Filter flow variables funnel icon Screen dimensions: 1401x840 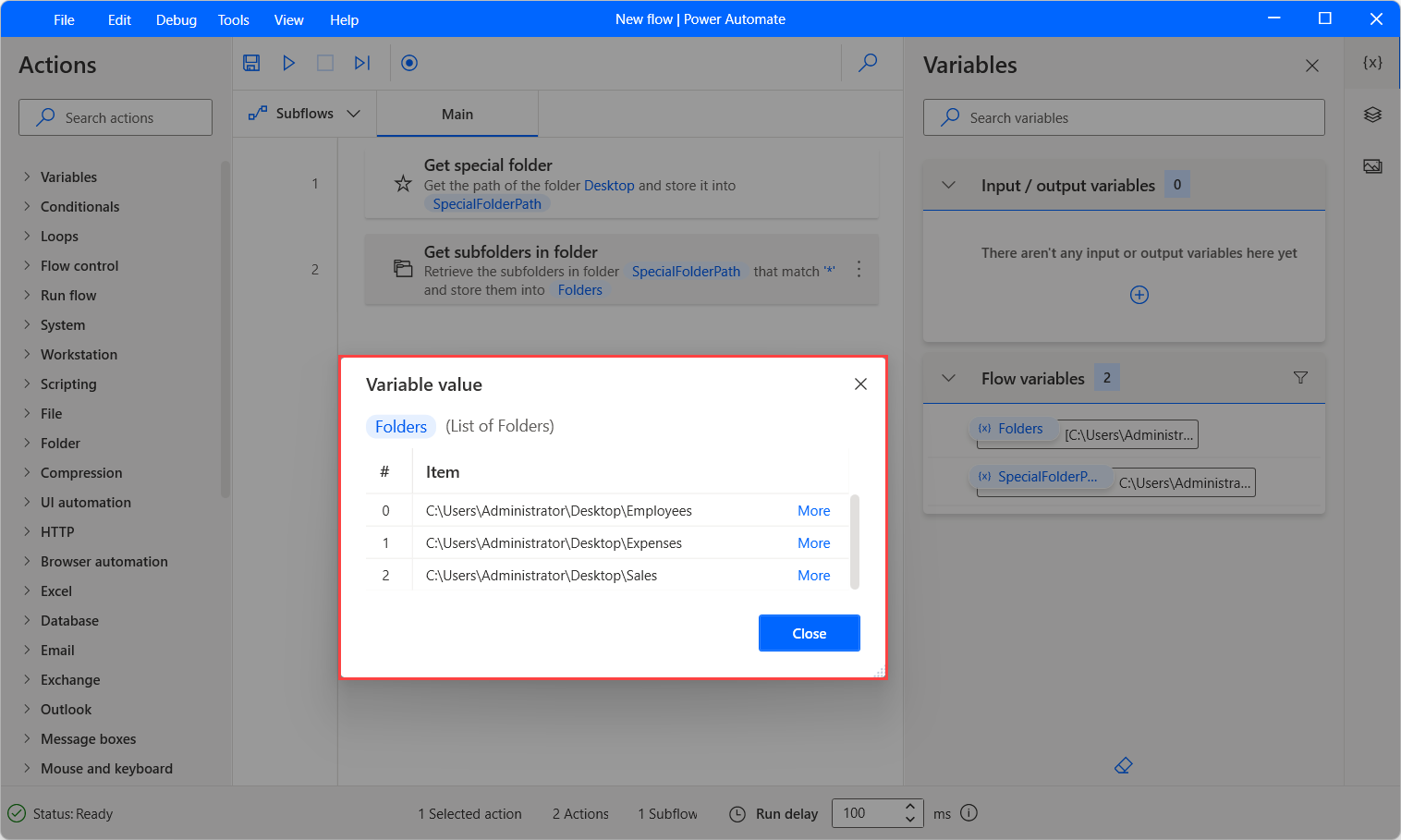click(1300, 378)
